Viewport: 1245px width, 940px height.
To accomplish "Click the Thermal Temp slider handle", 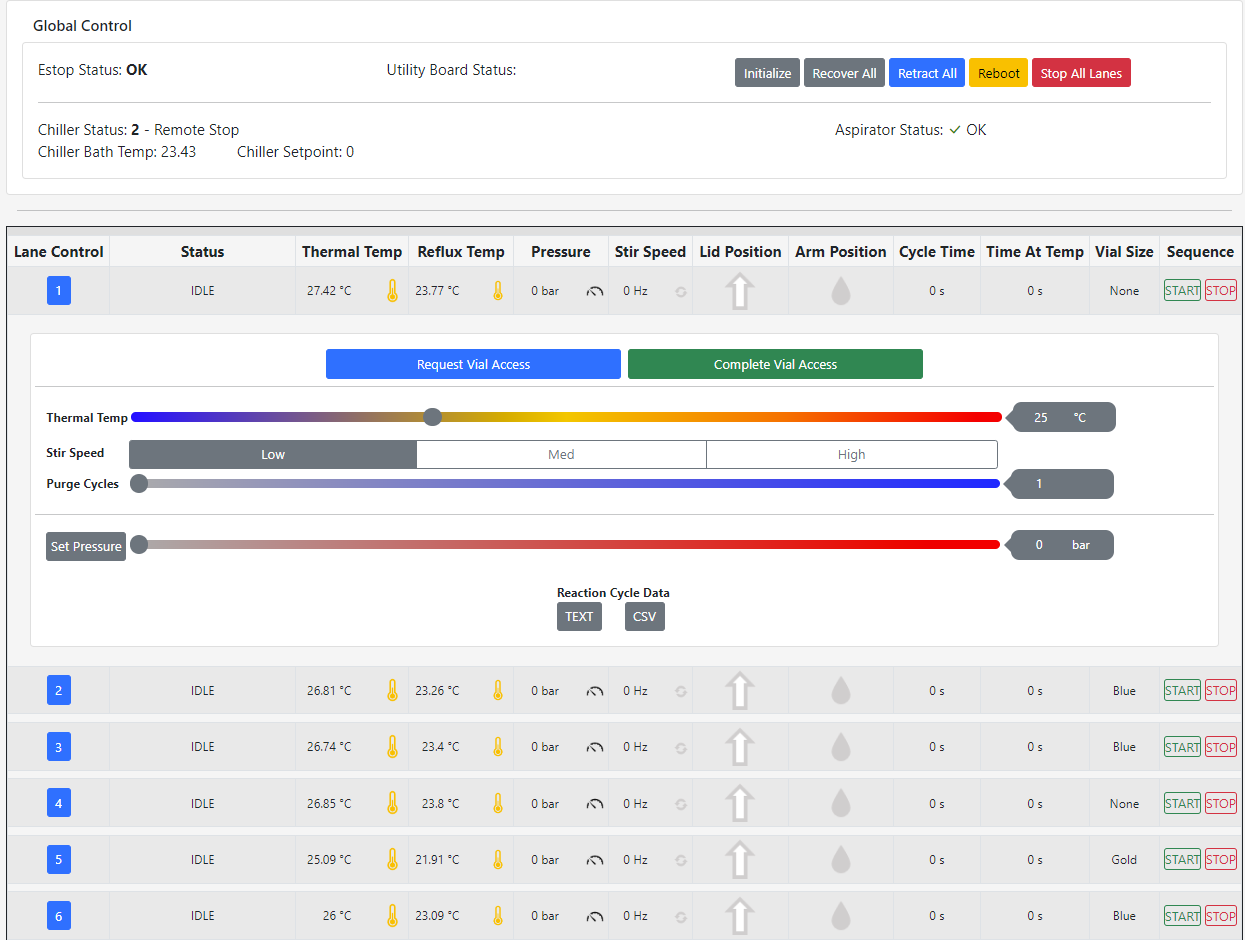I will (x=432, y=417).
